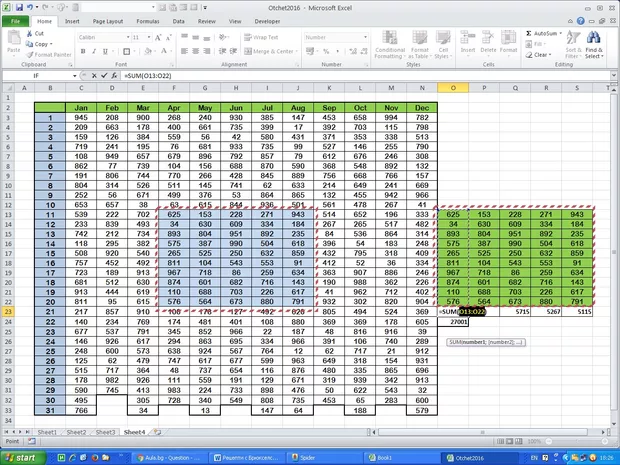The height and width of the screenshot is (465, 620).
Task: Open the AutoSum dropdown arrow
Action: [560, 34]
